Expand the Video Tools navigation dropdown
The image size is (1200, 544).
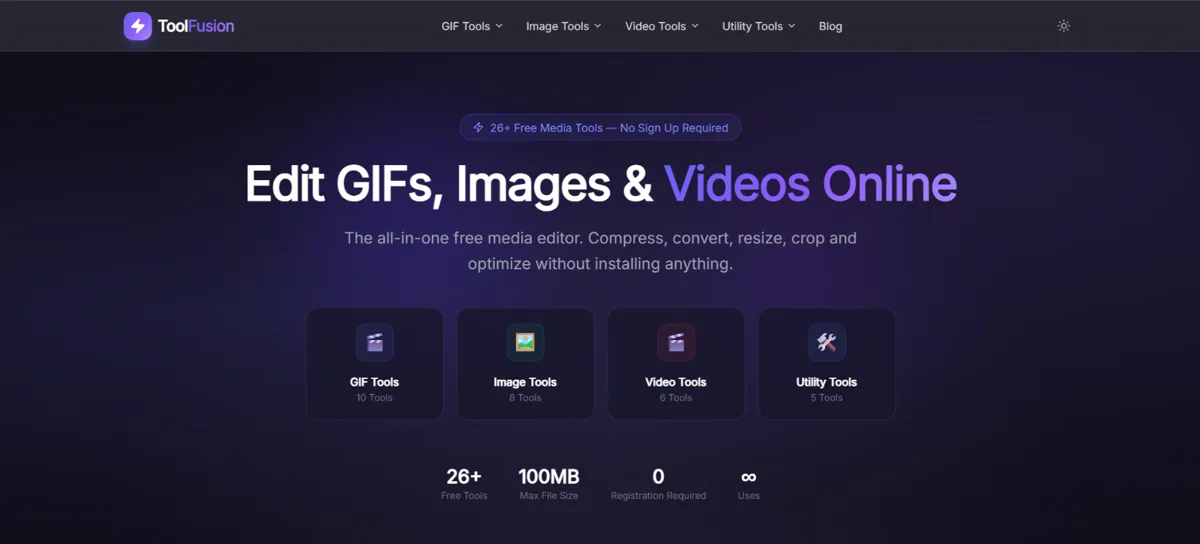point(662,26)
